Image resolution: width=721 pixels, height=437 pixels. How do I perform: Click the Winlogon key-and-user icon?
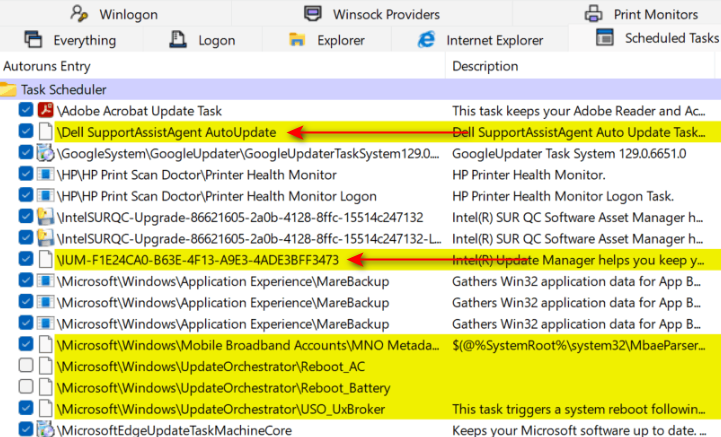pos(79,13)
